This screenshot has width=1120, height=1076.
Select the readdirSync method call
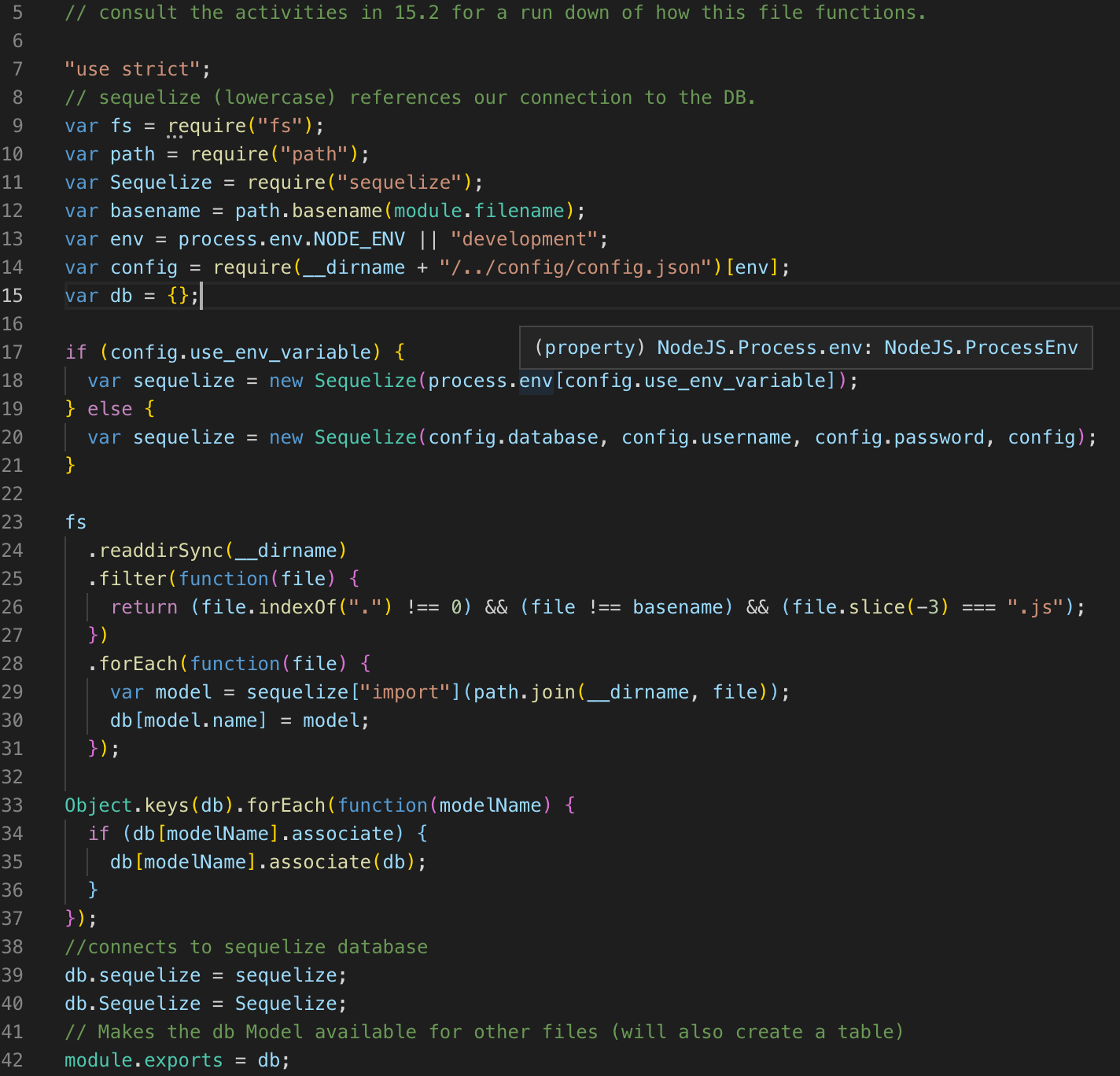click(160, 550)
